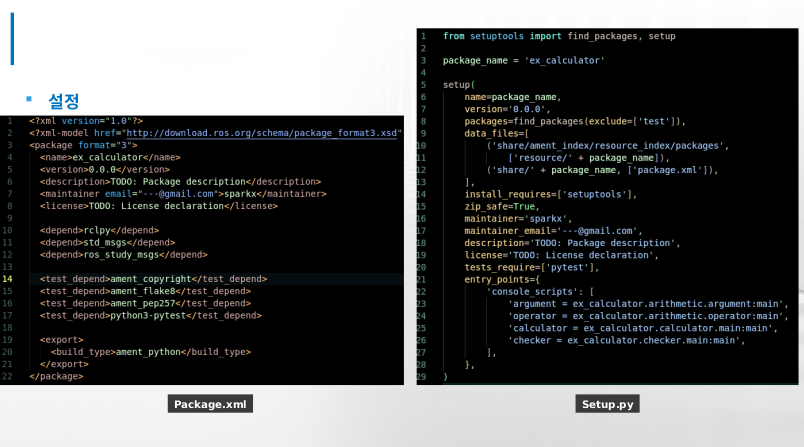Viewport: 804px width, 447px height.
Task: Click the ament_flake8 test_depend line
Action: click(x=146, y=291)
